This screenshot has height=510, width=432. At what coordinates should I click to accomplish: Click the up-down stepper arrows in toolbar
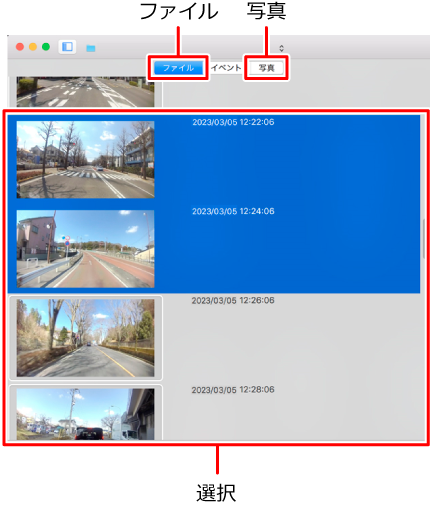(281, 48)
